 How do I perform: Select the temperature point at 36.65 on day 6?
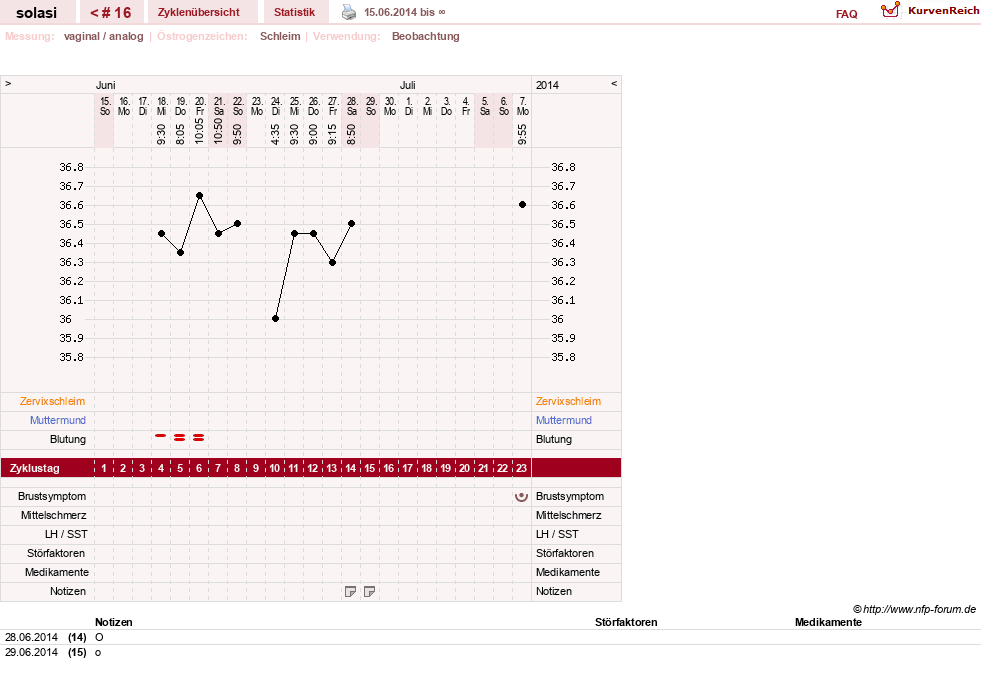pos(200,196)
